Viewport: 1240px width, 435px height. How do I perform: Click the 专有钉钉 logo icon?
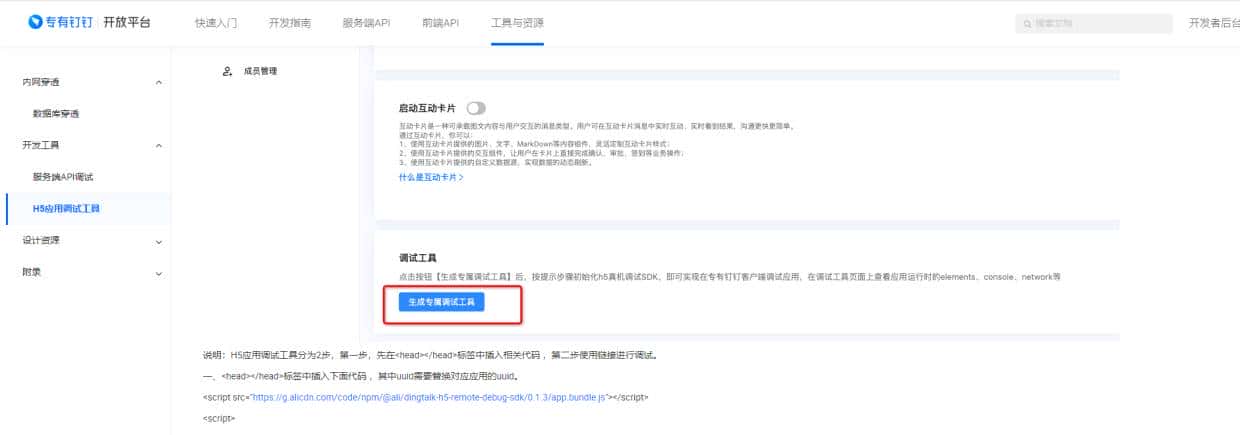[x=36, y=22]
